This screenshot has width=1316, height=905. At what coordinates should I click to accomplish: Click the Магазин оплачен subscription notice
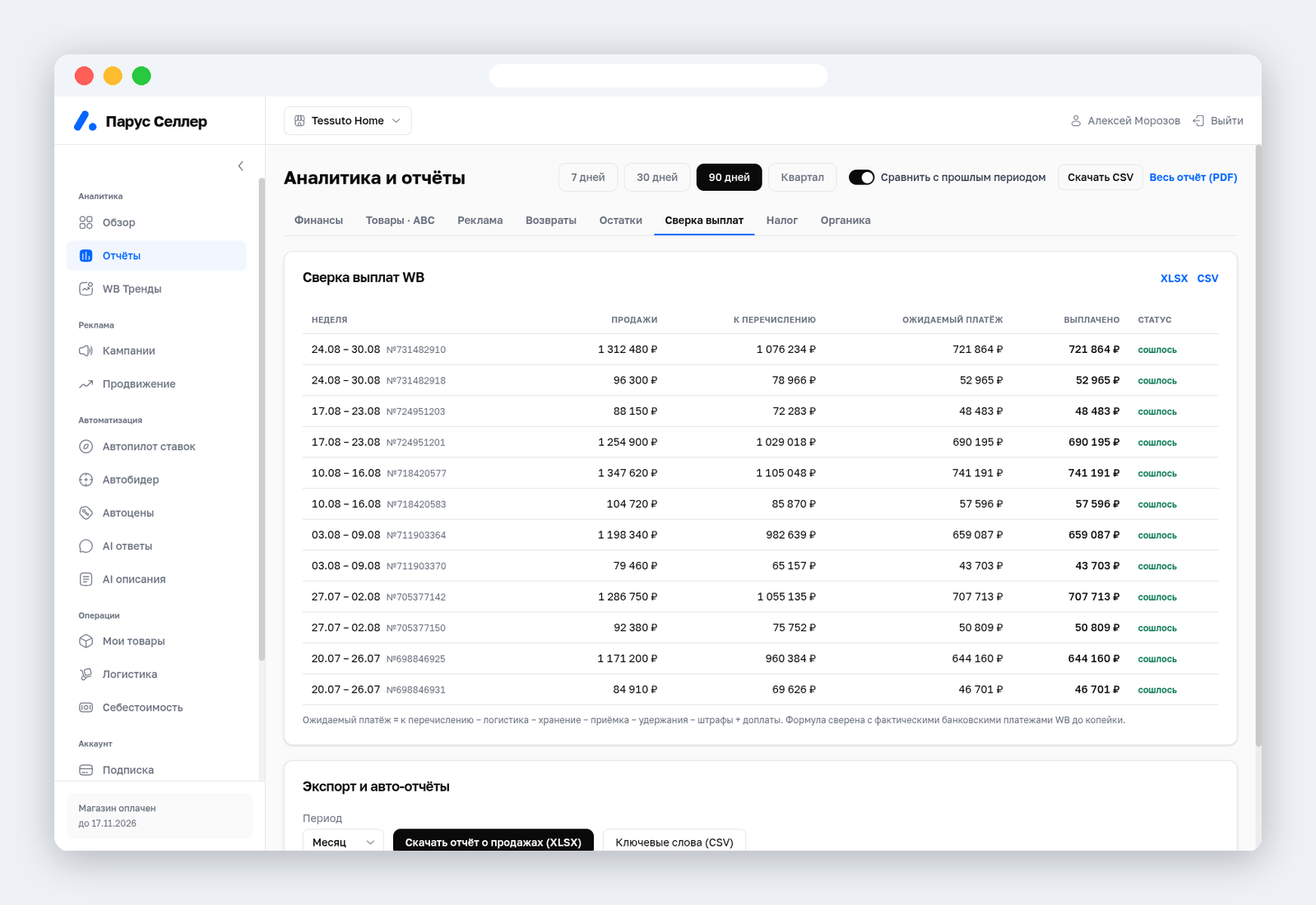pos(160,816)
